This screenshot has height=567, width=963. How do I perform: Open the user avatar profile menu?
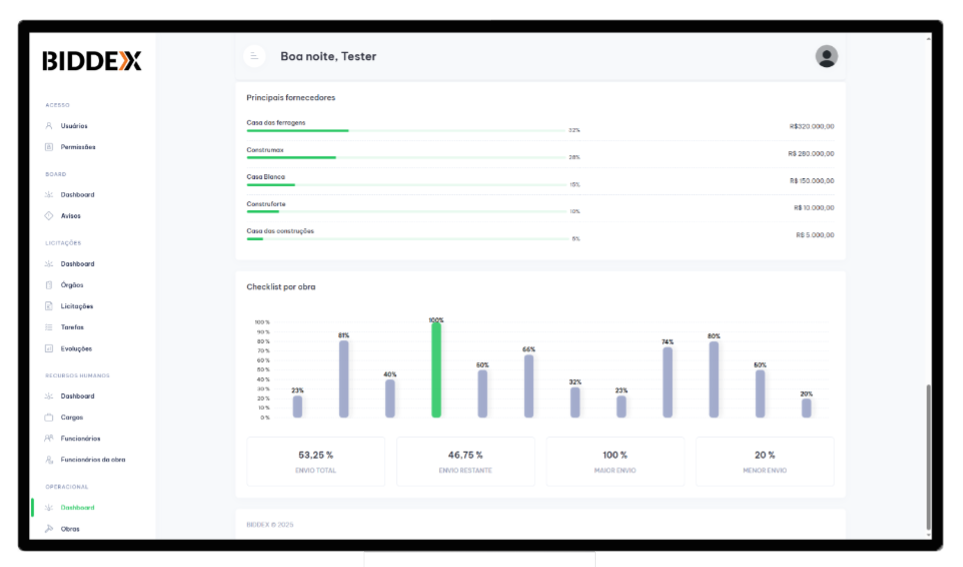826,56
